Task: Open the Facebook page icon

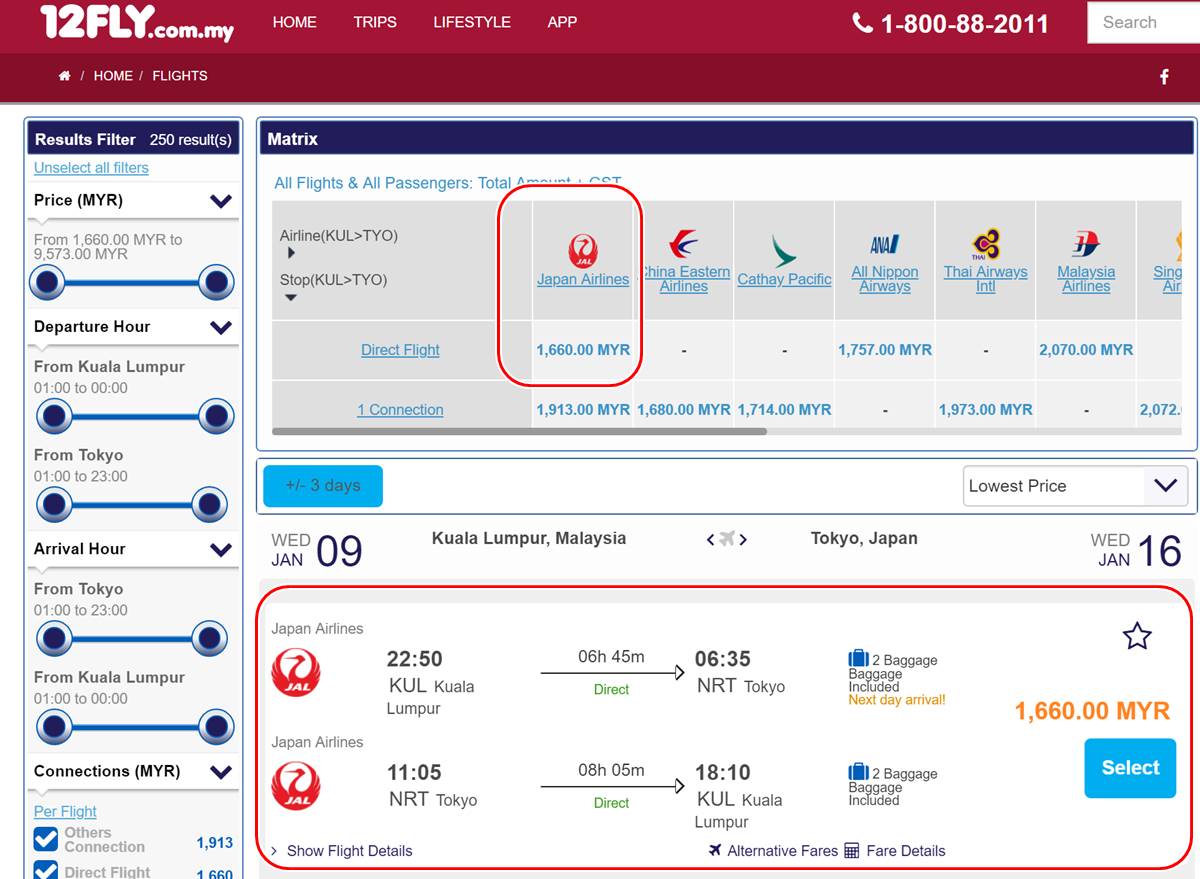Action: [1164, 77]
